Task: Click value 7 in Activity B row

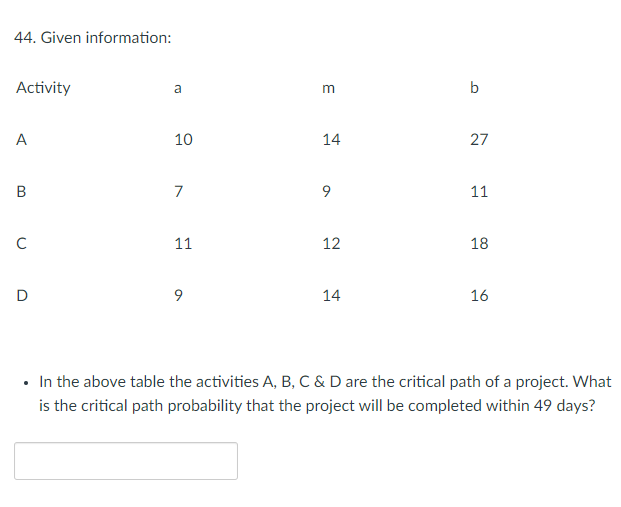Action: click(x=178, y=192)
